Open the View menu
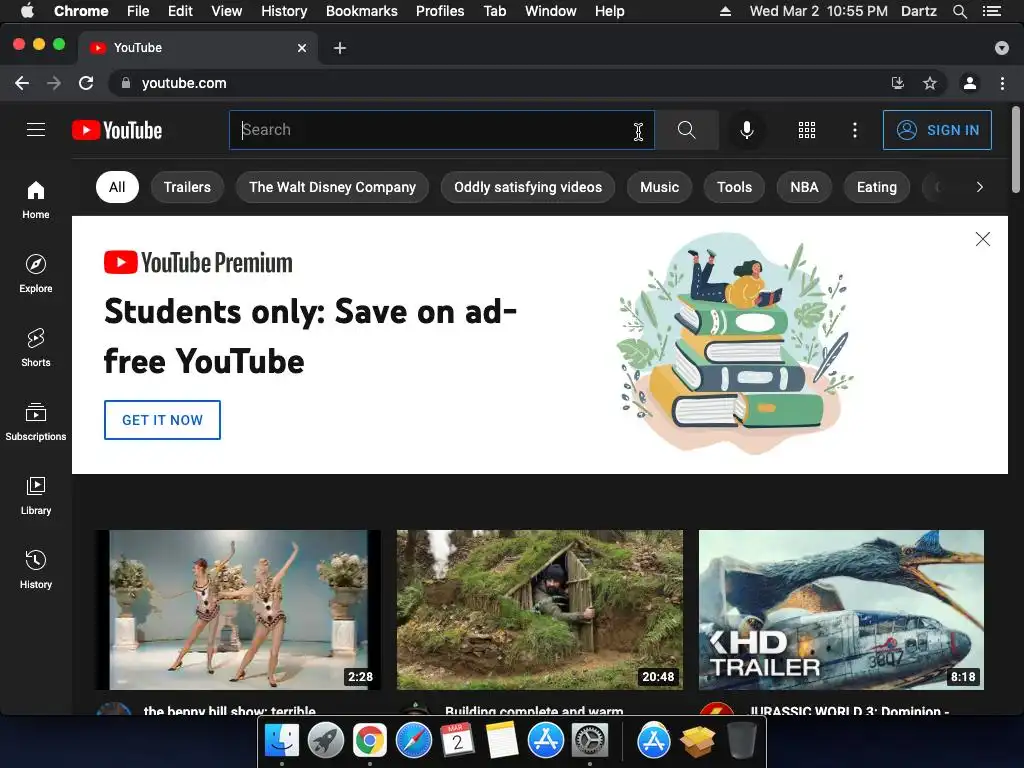The width and height of the screenshot is (1024, 768). coord(227,11)
